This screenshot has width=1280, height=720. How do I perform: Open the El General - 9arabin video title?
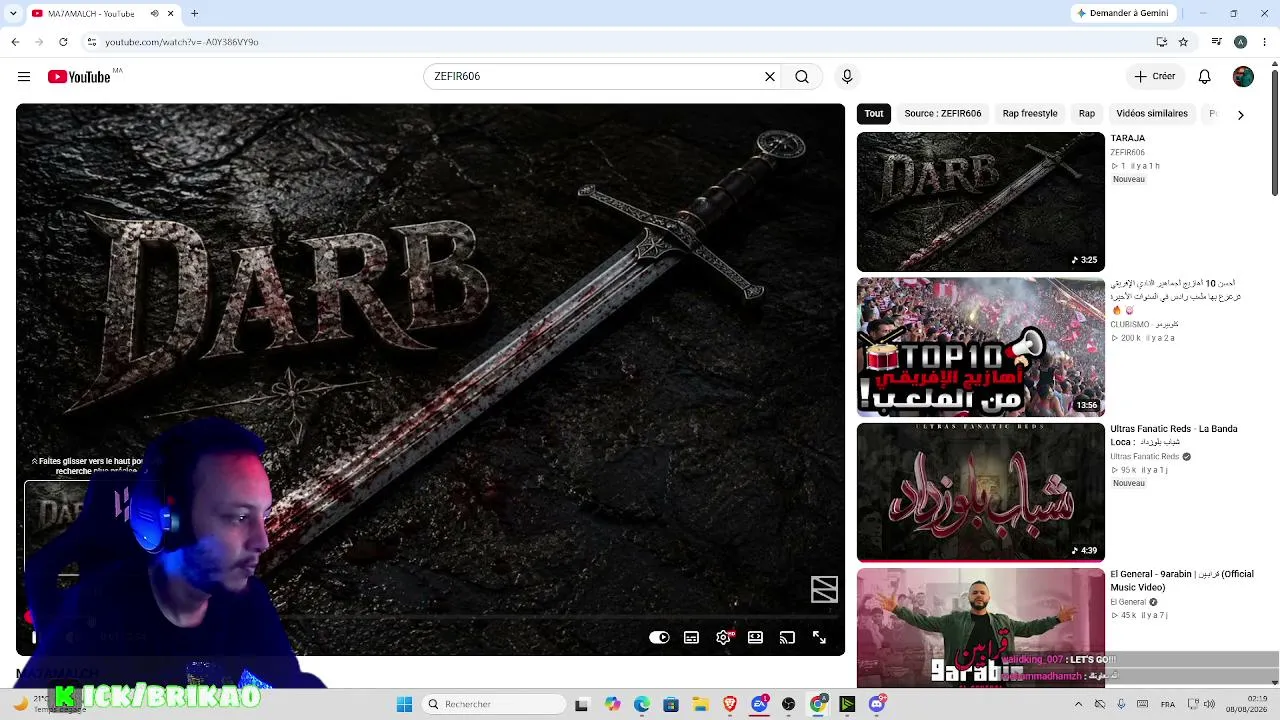(x=1182, y=581)
